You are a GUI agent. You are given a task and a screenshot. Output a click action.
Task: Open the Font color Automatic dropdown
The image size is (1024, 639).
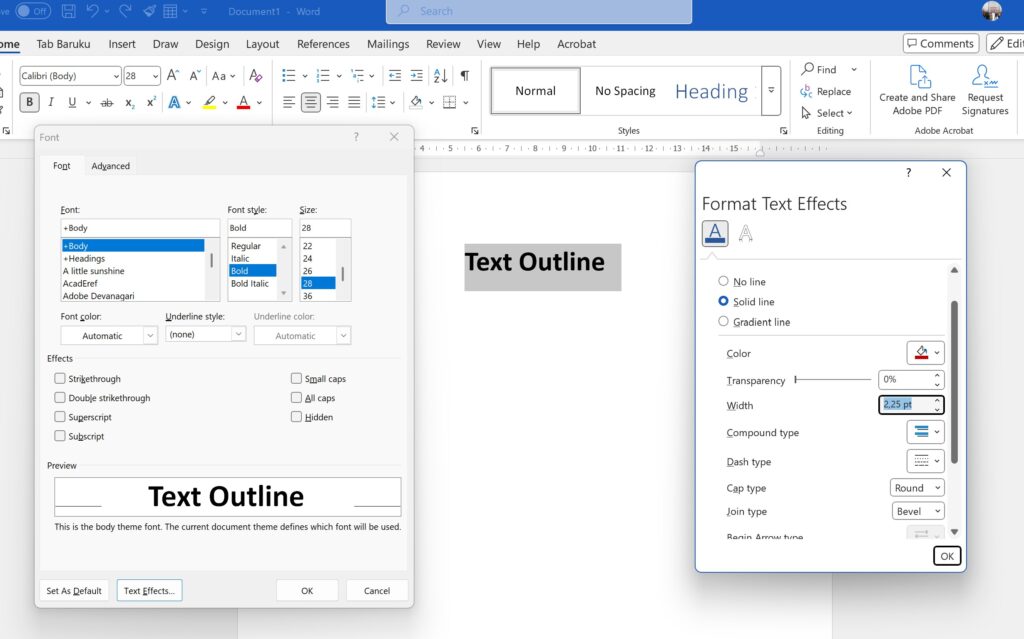(x=109, y=335)
